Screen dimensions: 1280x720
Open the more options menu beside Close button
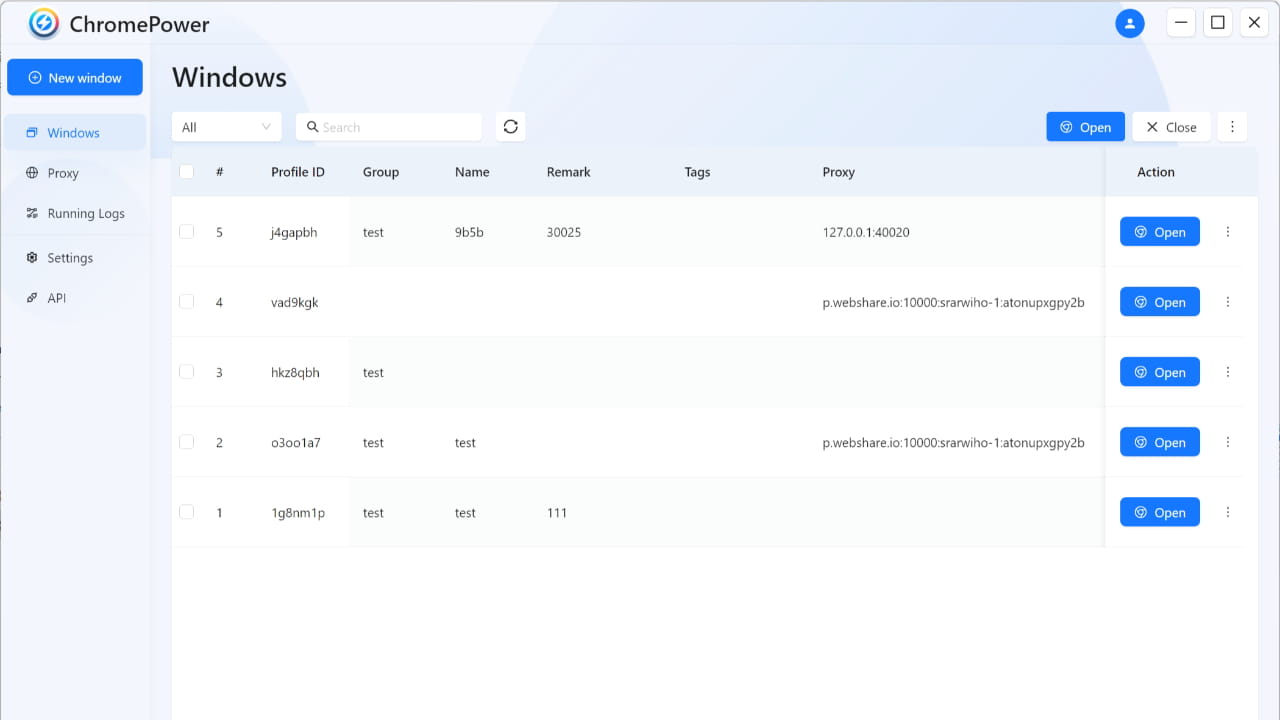point(1232,126)
